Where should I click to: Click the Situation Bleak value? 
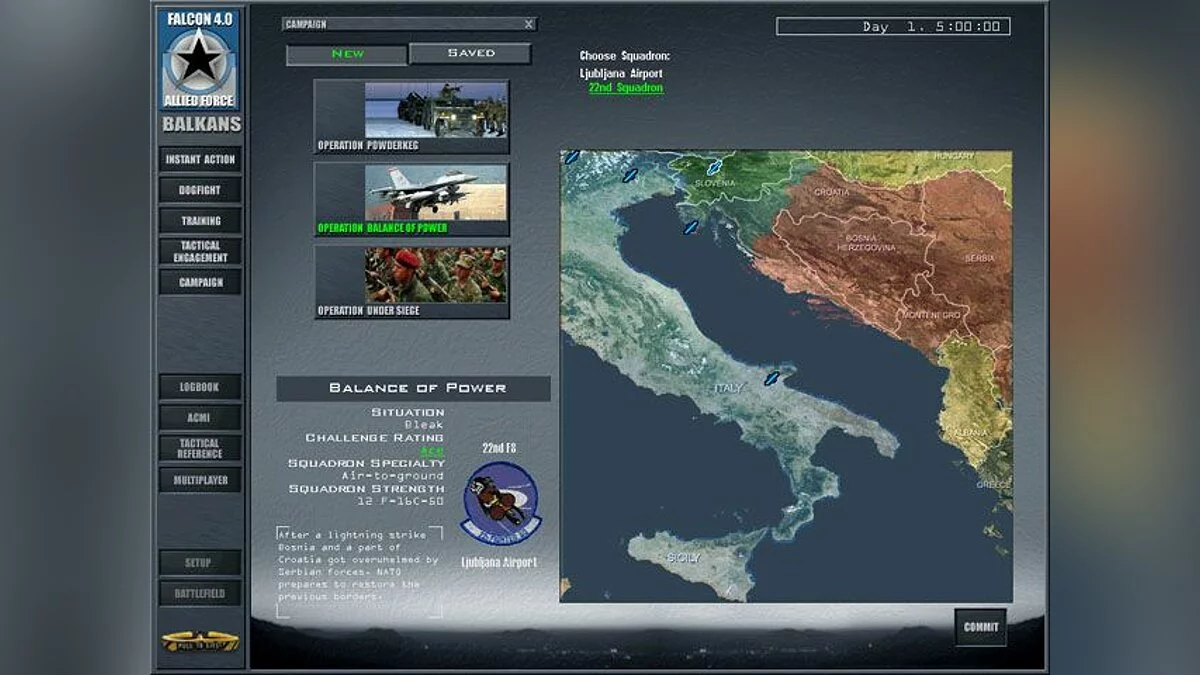click(x=424, y=425)
